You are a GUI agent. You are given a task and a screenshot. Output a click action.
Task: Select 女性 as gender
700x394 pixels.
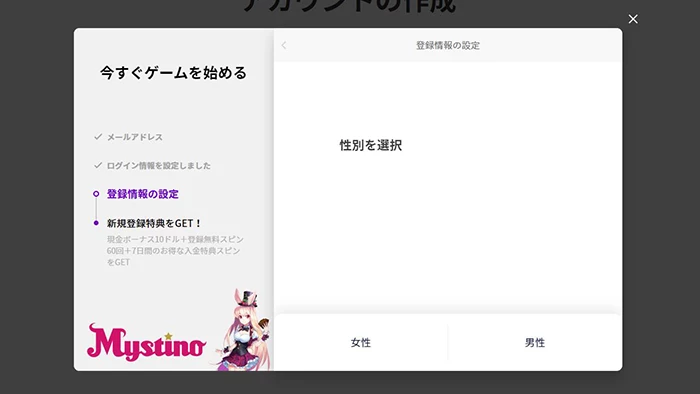pos(361,342)
